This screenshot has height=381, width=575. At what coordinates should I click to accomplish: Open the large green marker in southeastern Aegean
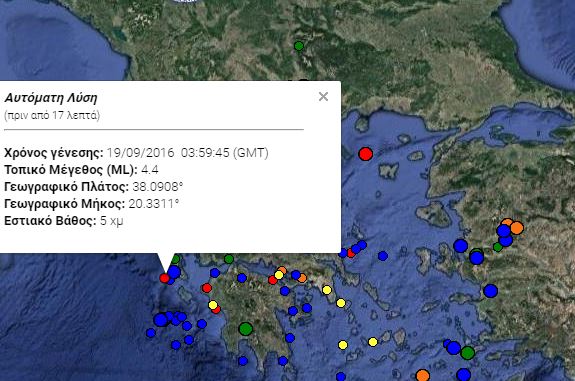pyautogui.click(x=468, y=353)
